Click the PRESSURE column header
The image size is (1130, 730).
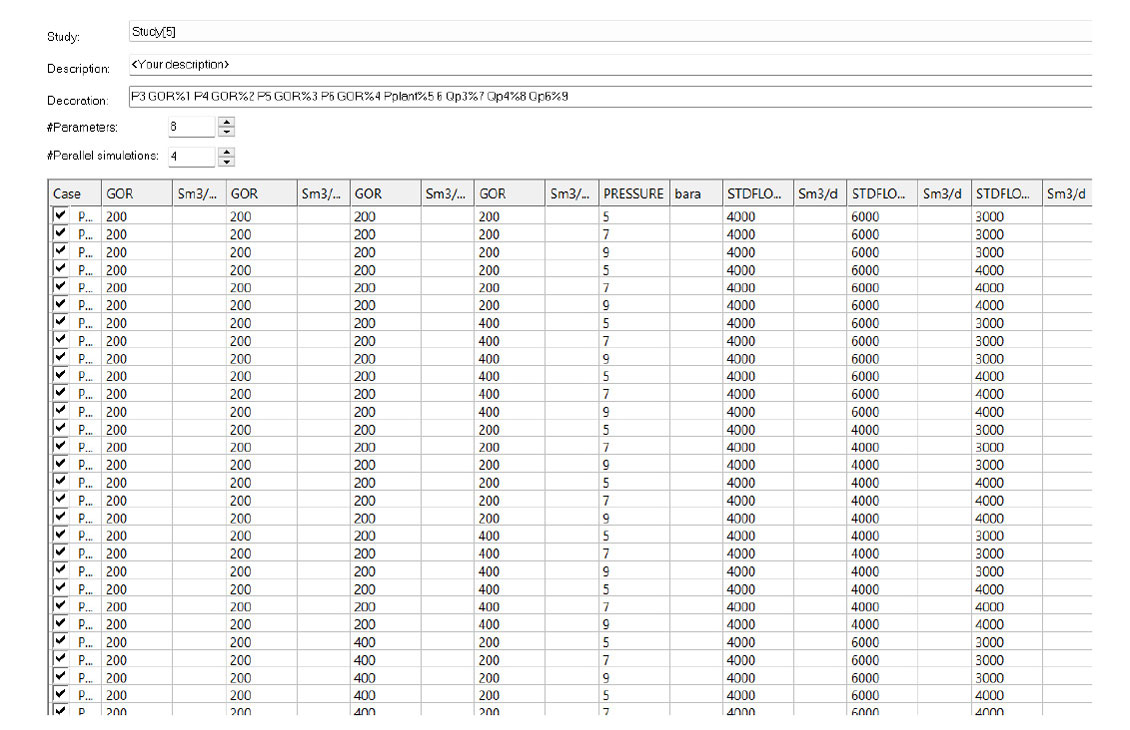pos(634,194)
